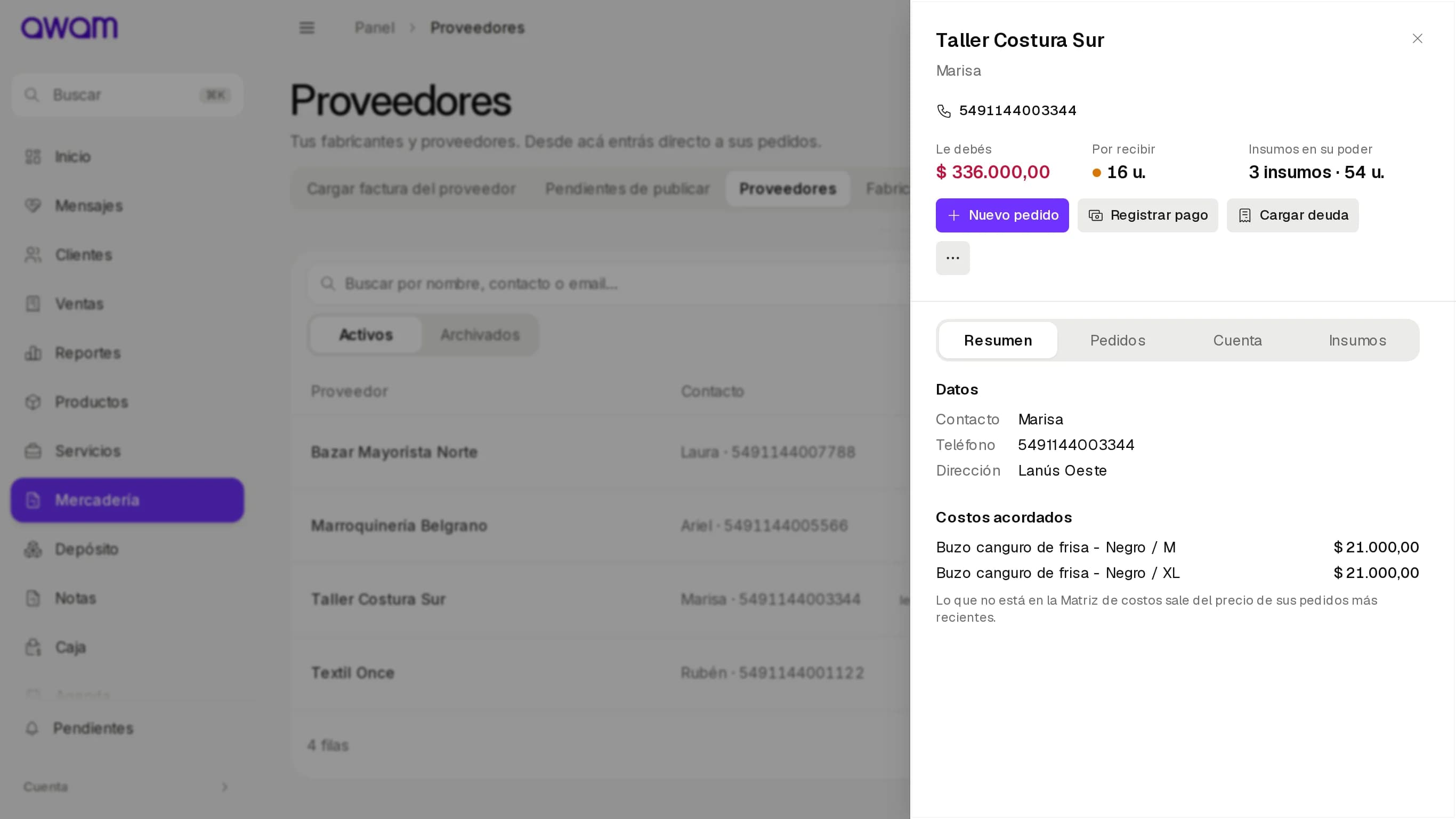
Task: Open Bazar Mayorista Norte row
Action: pos(600,452)
